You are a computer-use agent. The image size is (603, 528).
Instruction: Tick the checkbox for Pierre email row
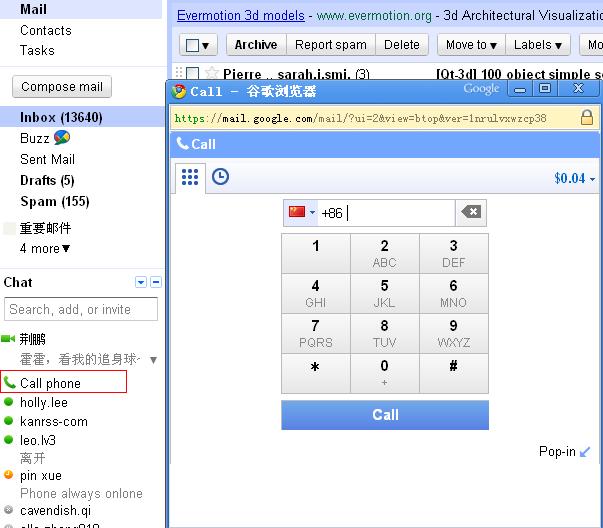192,73
